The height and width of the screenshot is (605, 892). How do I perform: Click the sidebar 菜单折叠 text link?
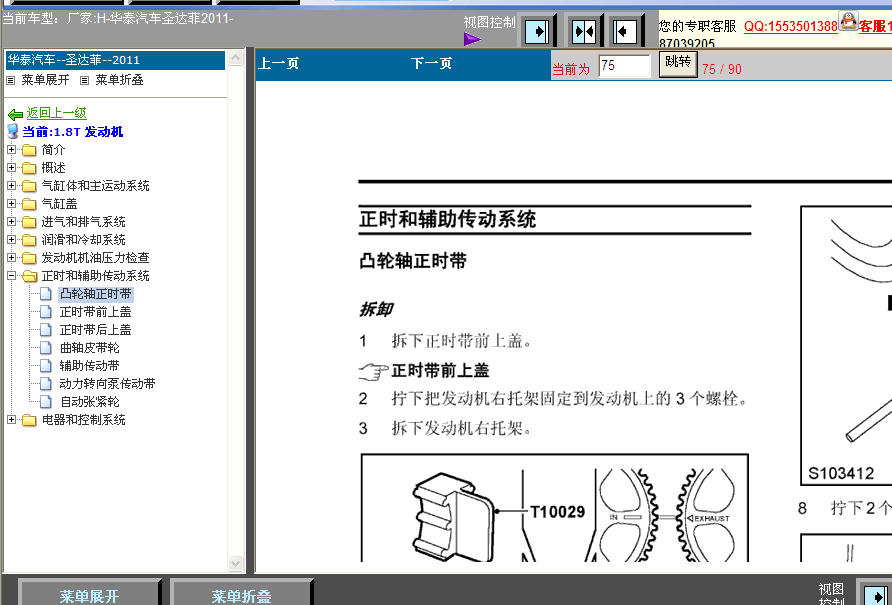pyautogui.click(x=119, y=80)
